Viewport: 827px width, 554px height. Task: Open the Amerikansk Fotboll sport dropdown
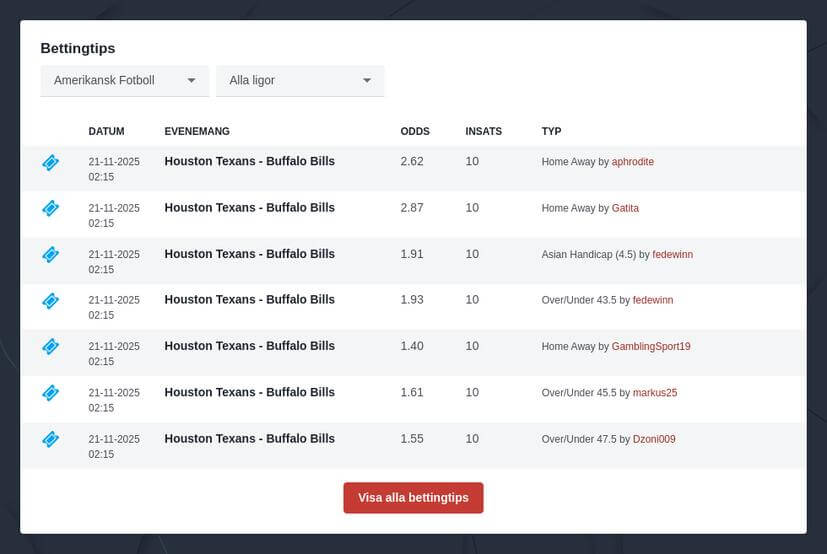[124, 81]
